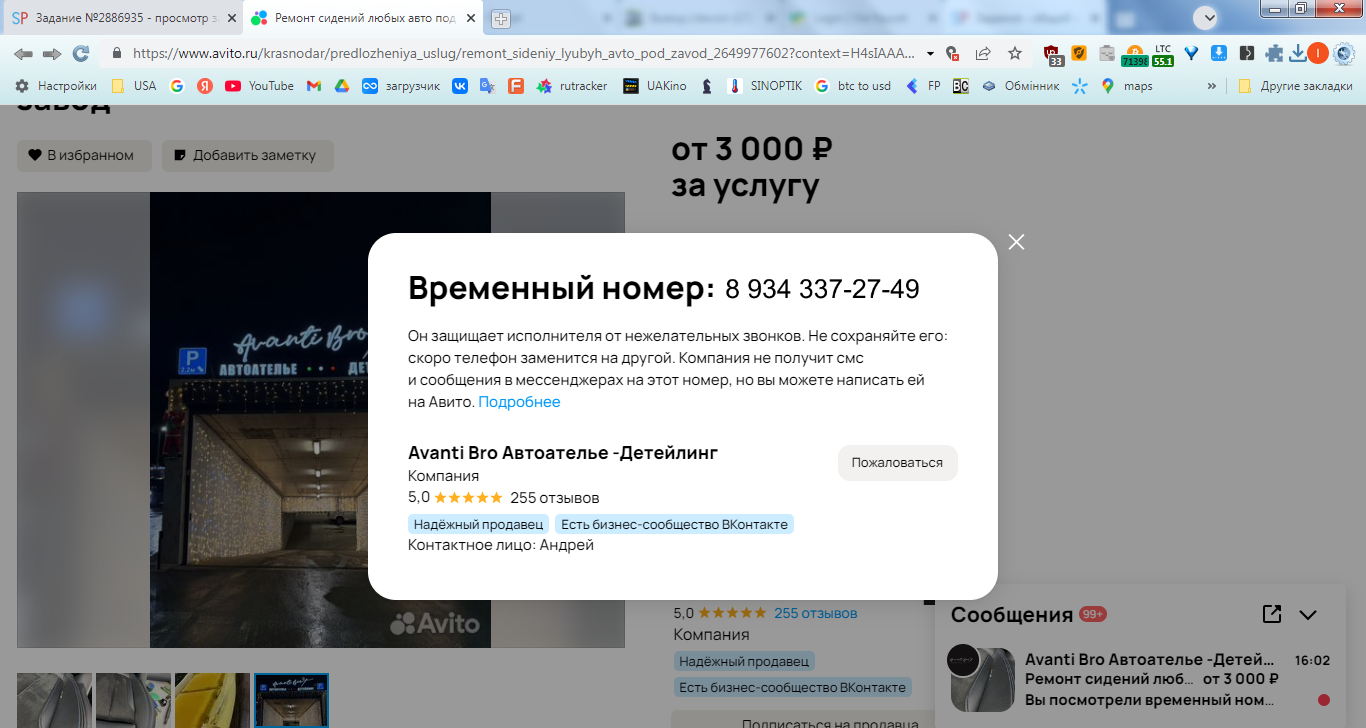Open the maps bookmark

[1126, 86]
